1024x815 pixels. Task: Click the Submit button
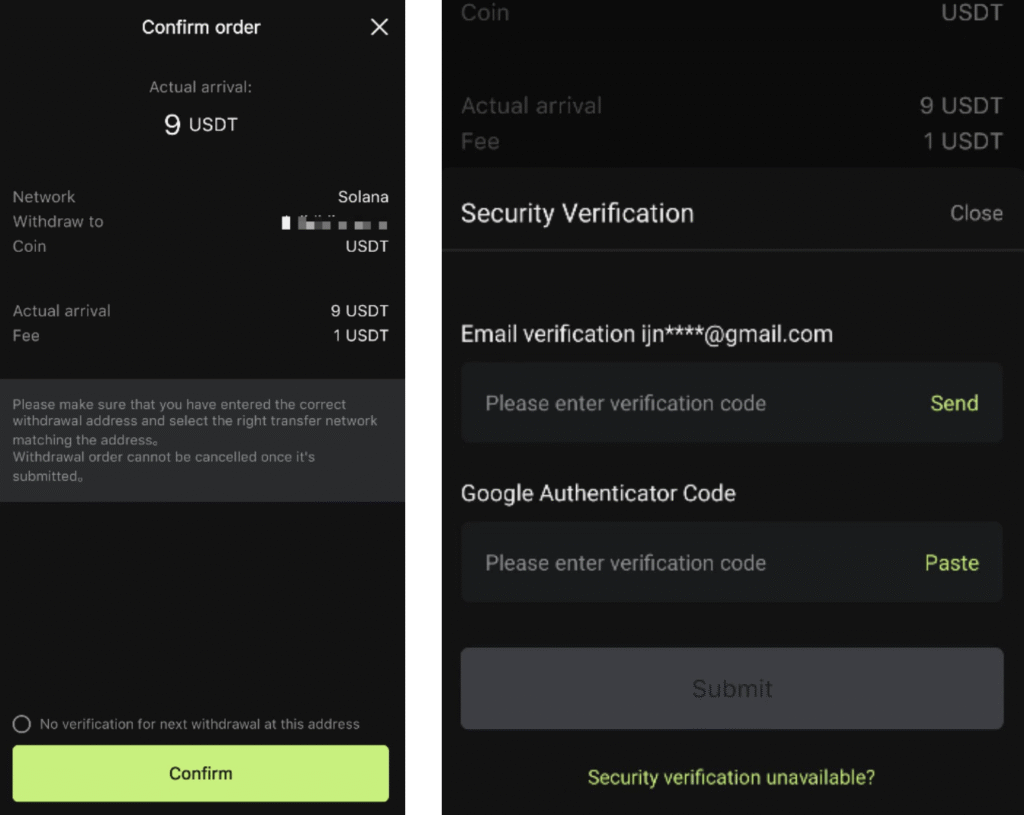[x=731, y=688]
